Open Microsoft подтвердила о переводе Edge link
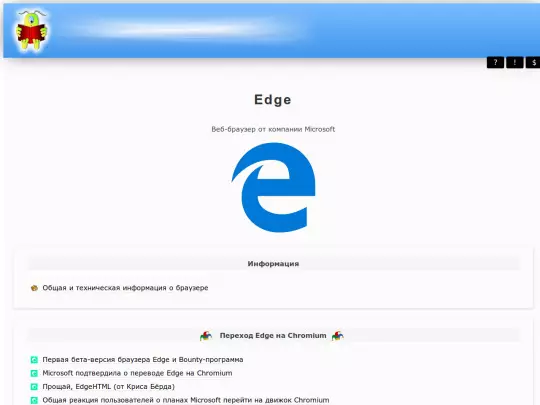 pos(137,373)
